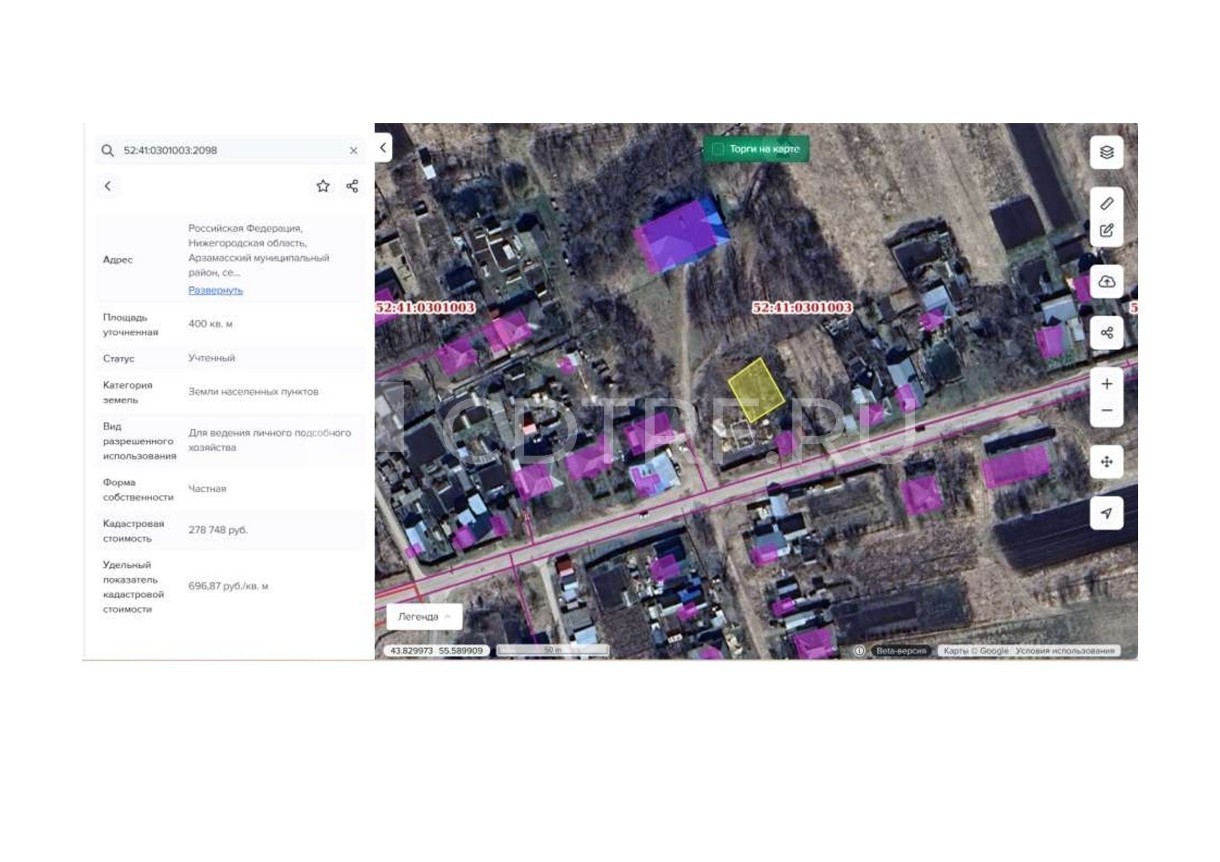Click the "Кадастровая стоимость" label
This screenshot has height=862, width=1220.
134,531
